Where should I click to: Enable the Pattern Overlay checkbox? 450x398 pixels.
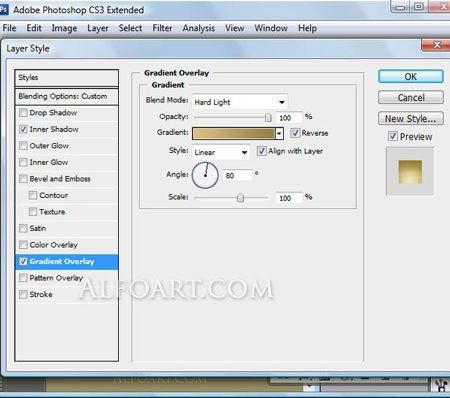pos(23,278)
